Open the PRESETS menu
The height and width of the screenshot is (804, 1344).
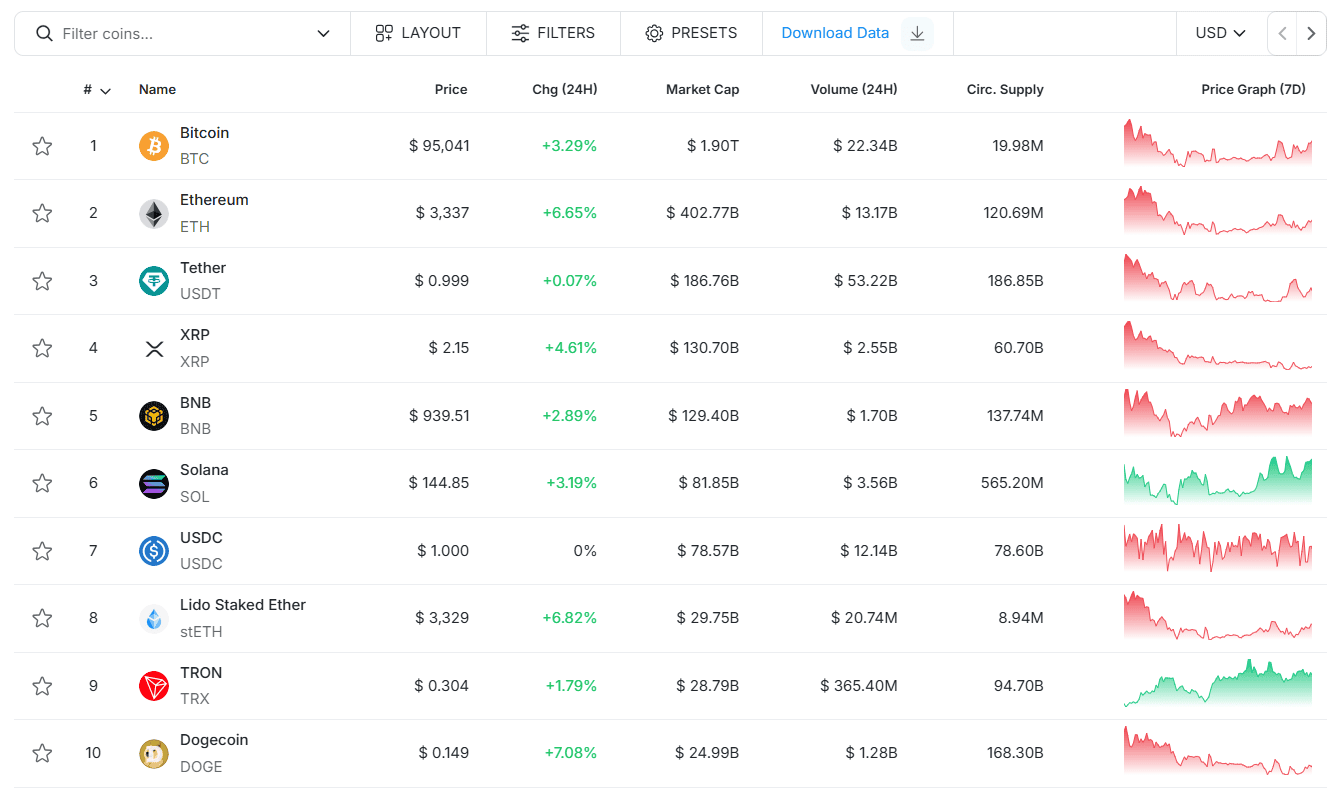click(691, 33)
